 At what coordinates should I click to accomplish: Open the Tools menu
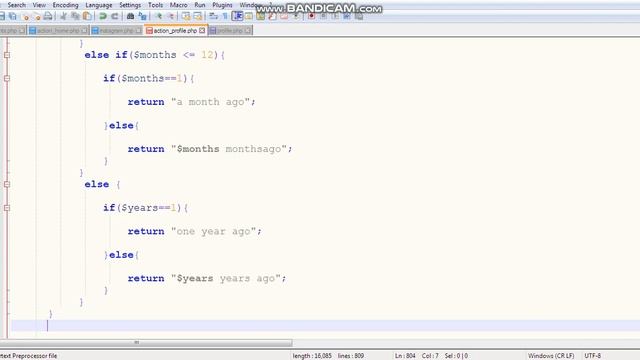pyautogui.click(x=156, y=5)
